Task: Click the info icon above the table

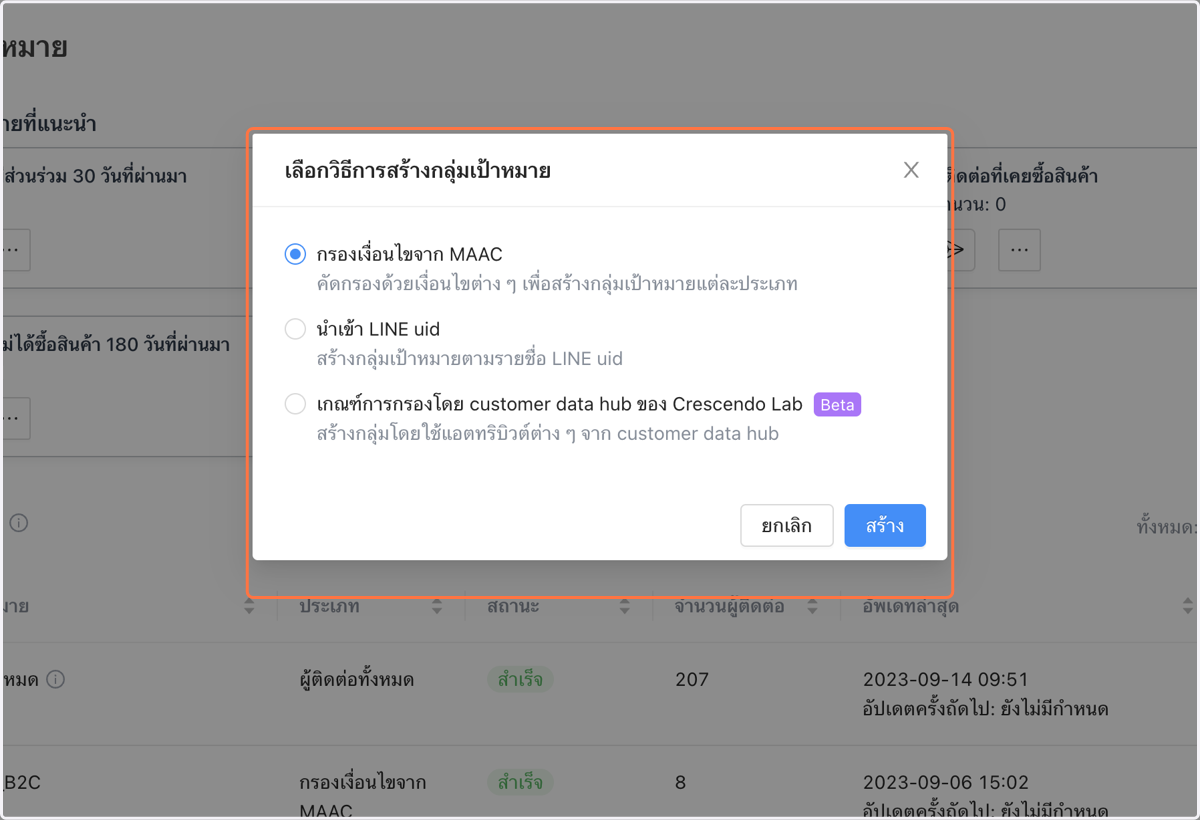Action: (19, 523)
